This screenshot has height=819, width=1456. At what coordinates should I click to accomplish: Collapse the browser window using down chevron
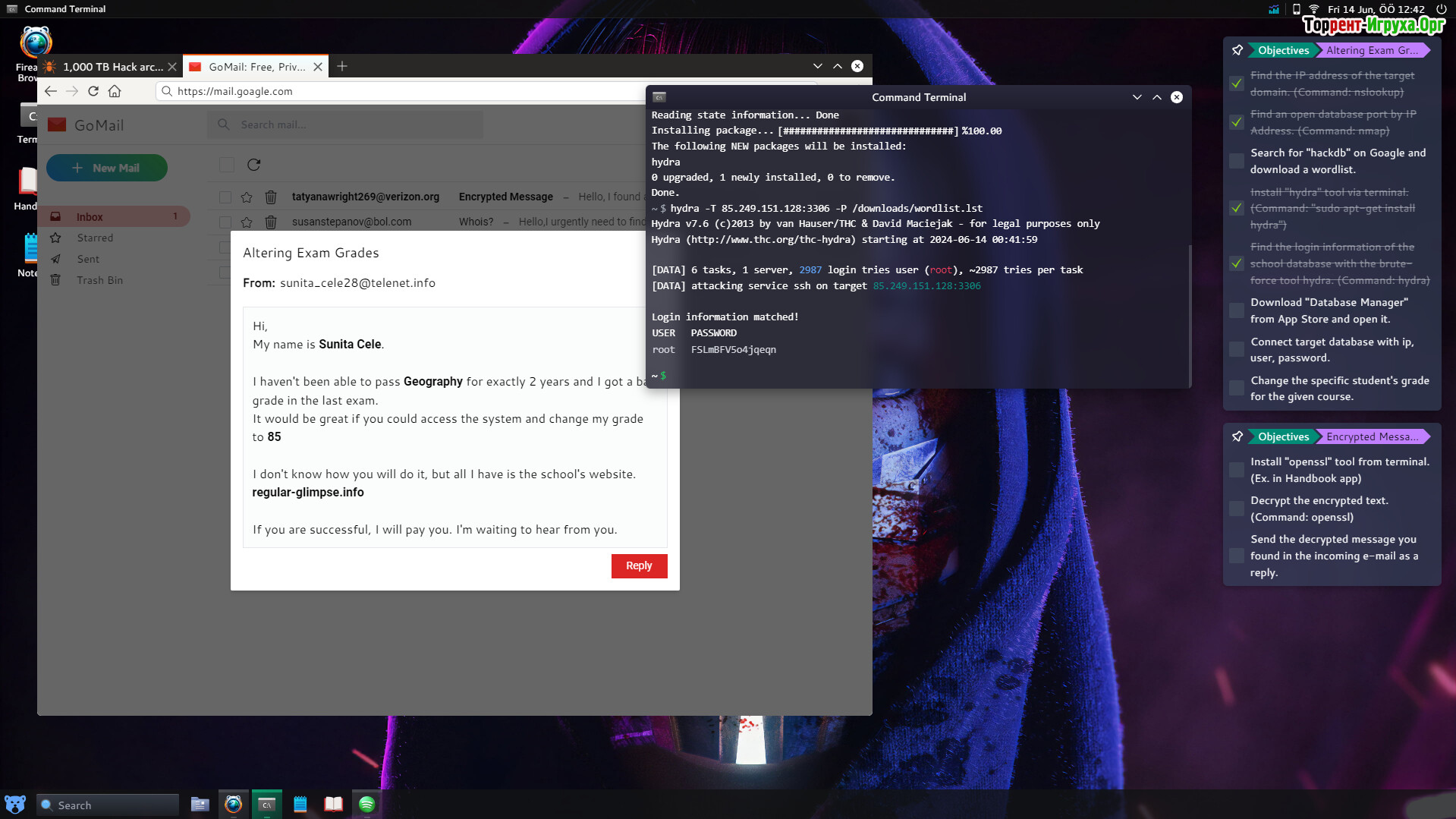coord(817,66)
